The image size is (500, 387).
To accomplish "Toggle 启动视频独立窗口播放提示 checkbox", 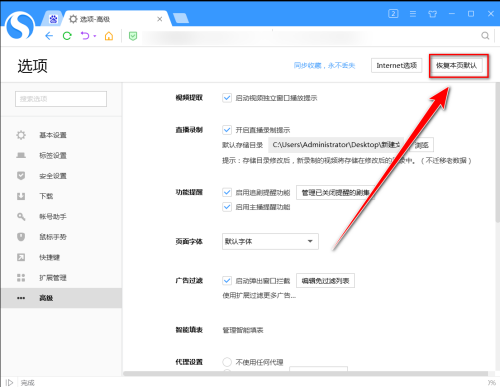I will click(x=227, y=98).
